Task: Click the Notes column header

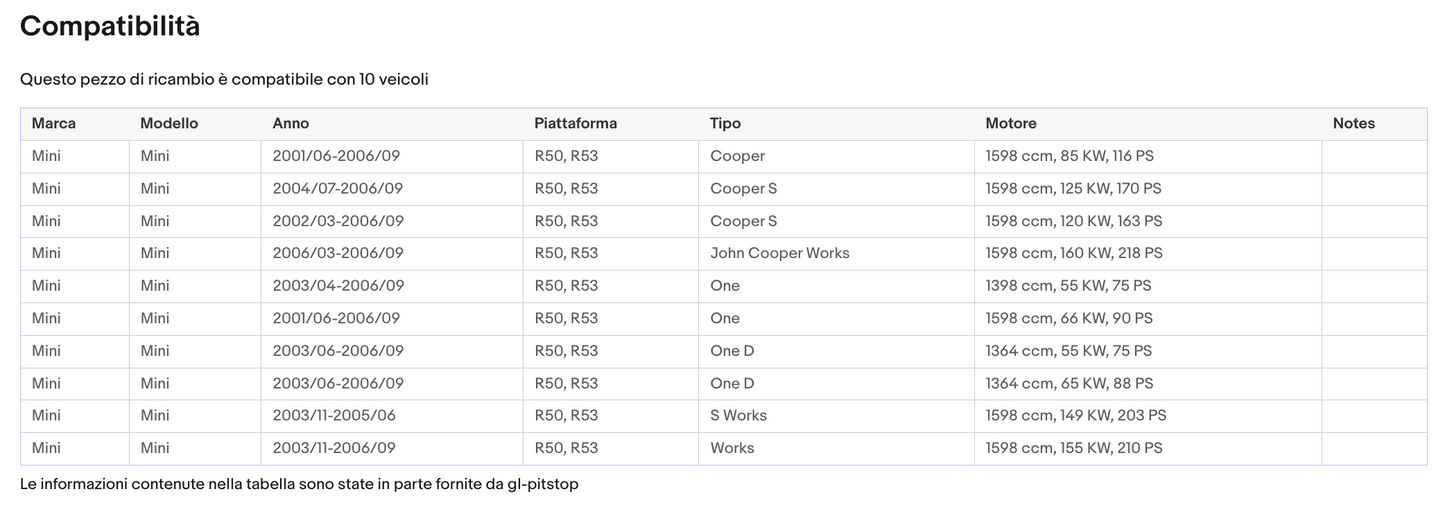Action: pyautogui.click(x=1353, y=124)
